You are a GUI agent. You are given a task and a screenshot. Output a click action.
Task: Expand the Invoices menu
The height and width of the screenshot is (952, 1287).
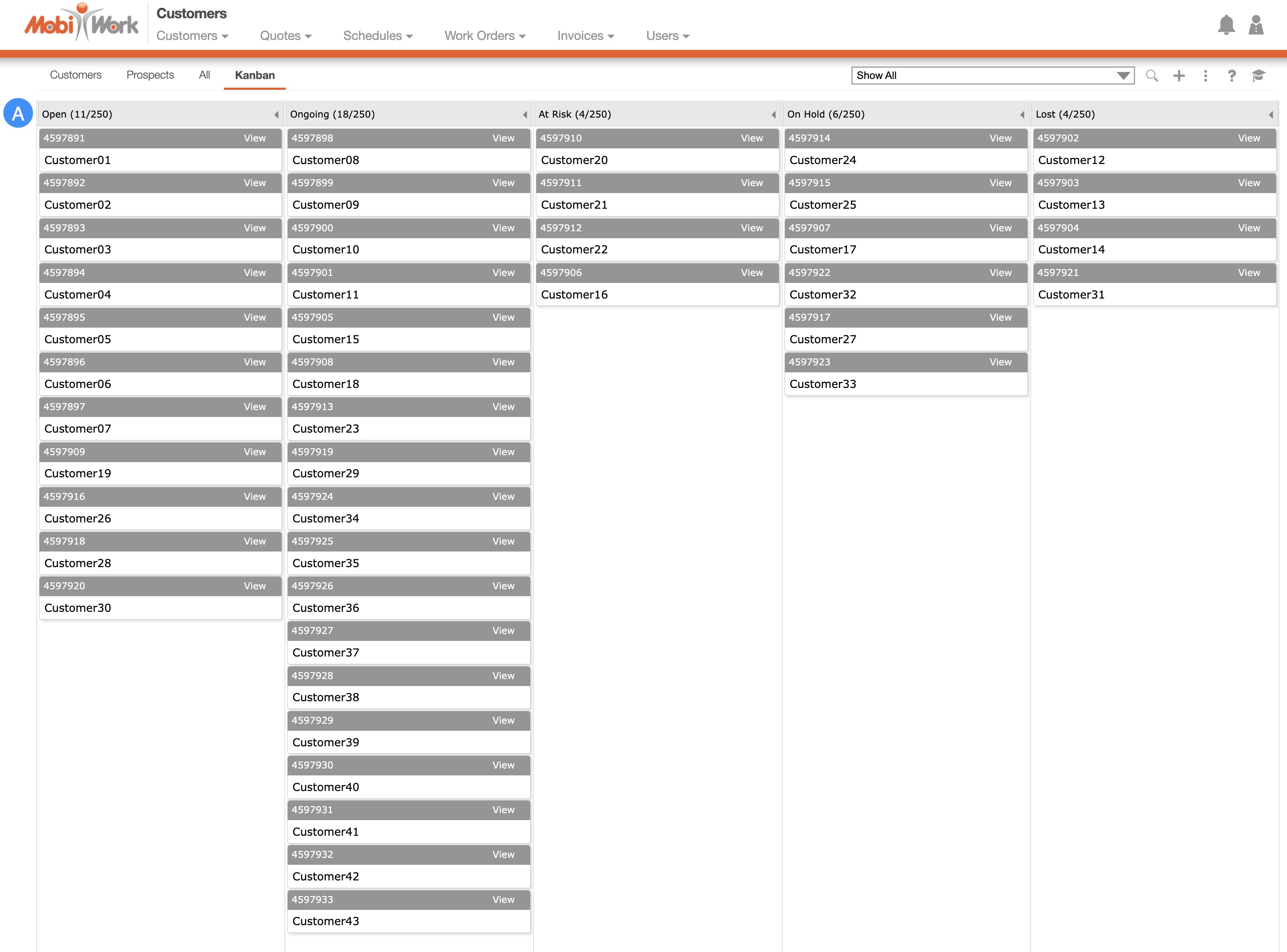pos(585,36)
